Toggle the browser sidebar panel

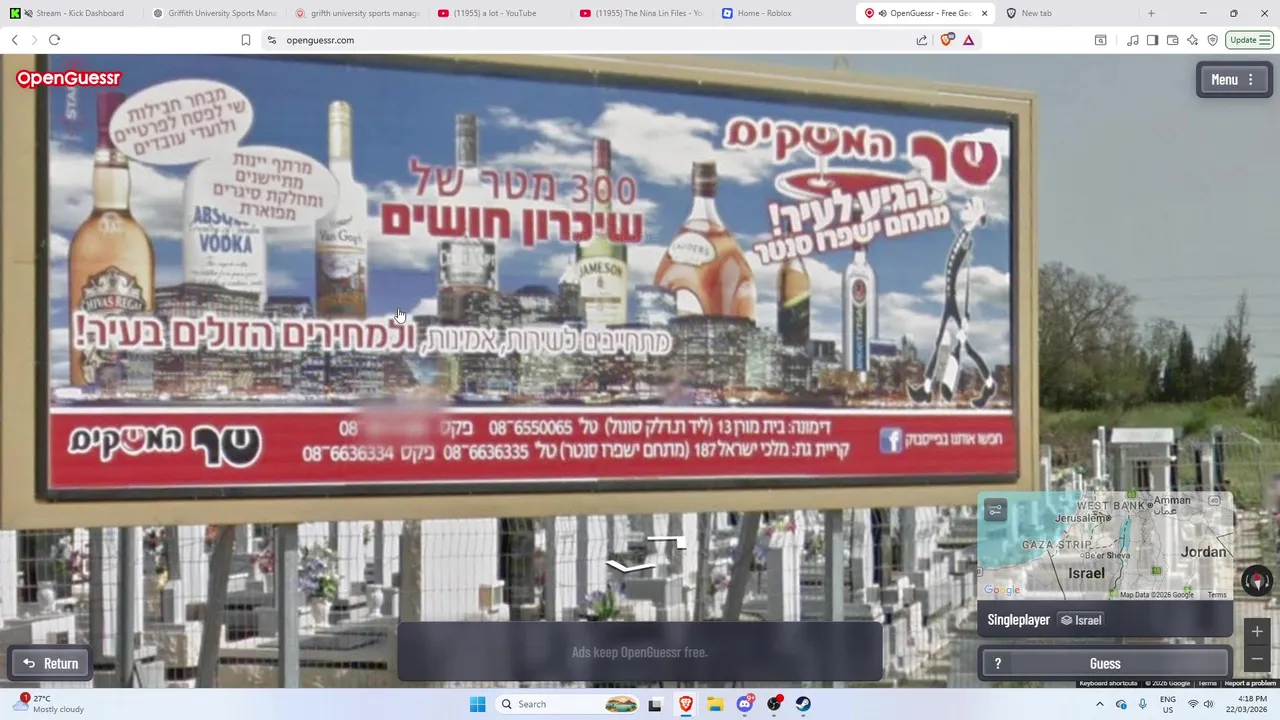click(x=1152, y=40)
